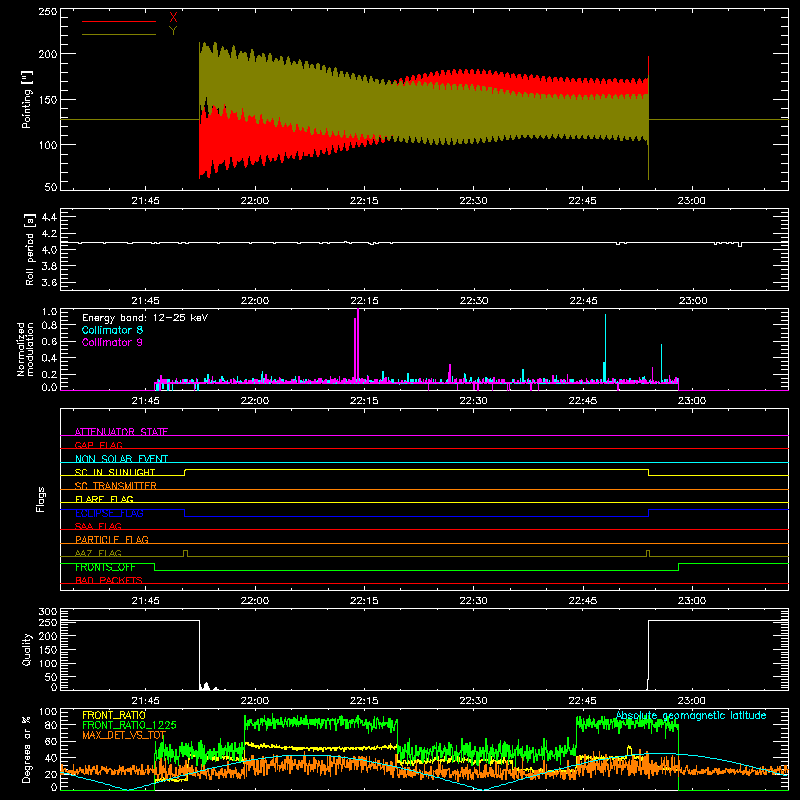Click the A4Z_FLAG pulse near eclipse end
This screenshot has width=800, height=800.
pos(648,553)
